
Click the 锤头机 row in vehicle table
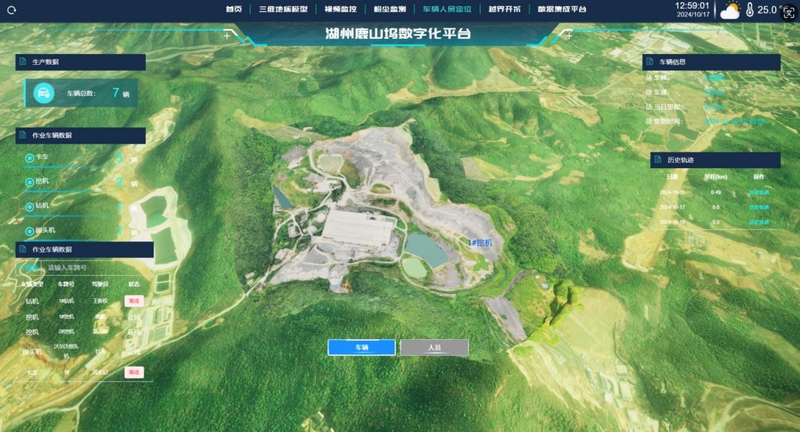(x=84, y=350)
